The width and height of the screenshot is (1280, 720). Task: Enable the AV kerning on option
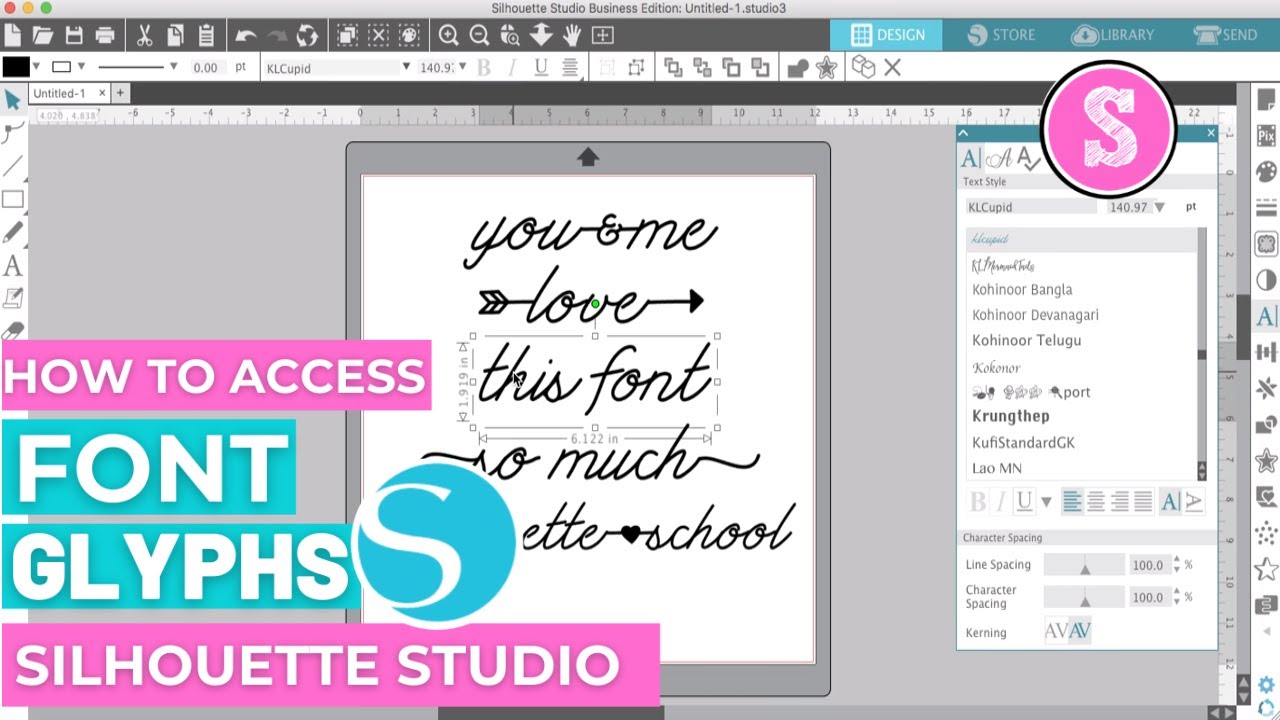1080,631
